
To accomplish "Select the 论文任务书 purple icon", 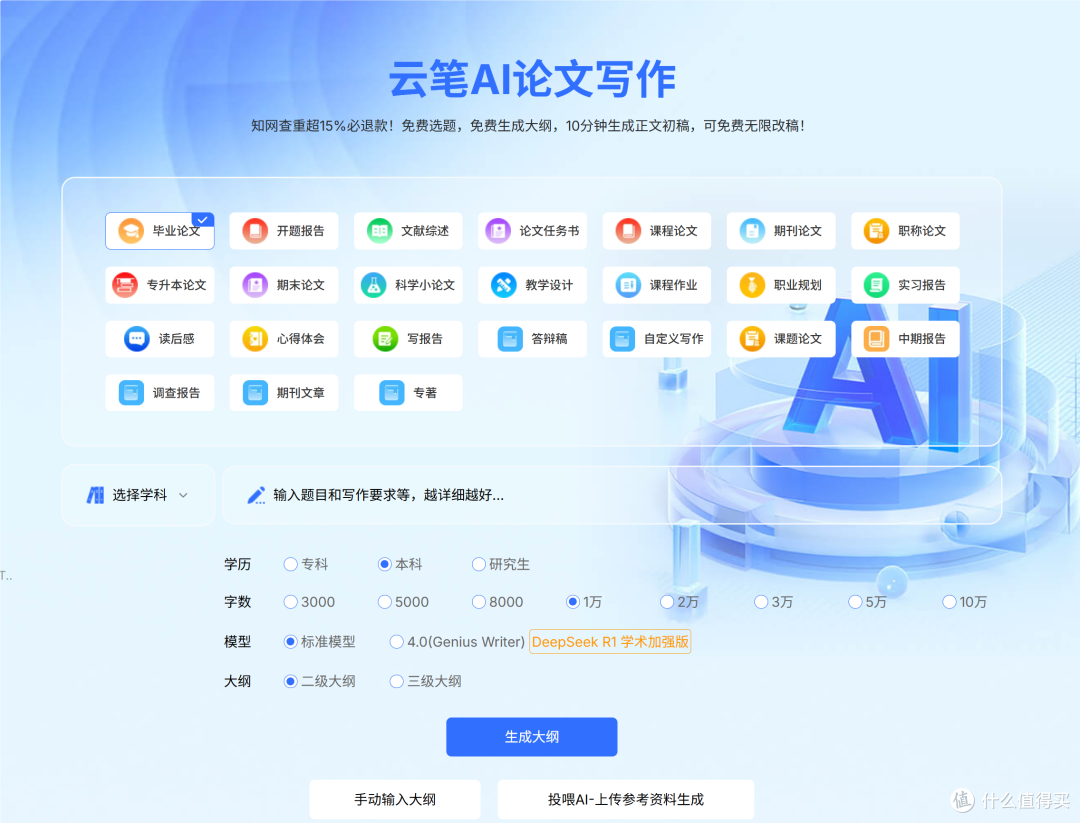I will (x=497, y=231).
